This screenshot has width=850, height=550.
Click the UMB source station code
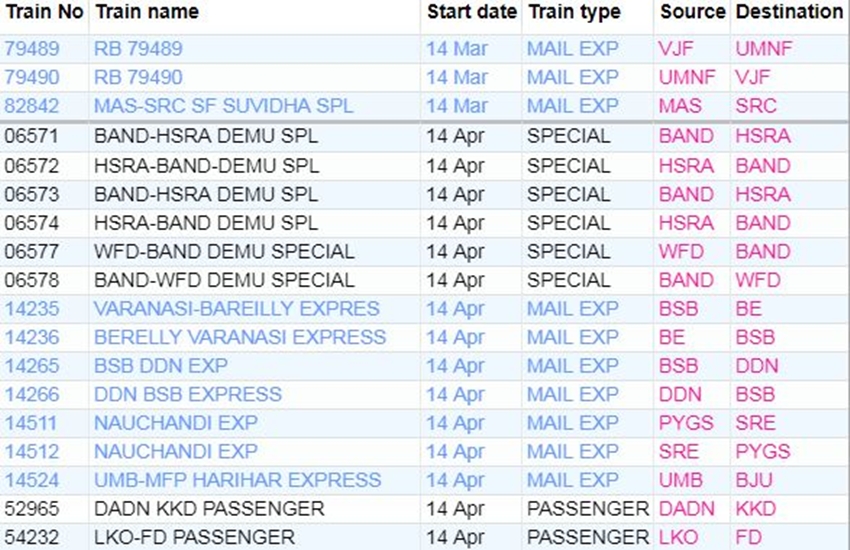tap(680, 480)
